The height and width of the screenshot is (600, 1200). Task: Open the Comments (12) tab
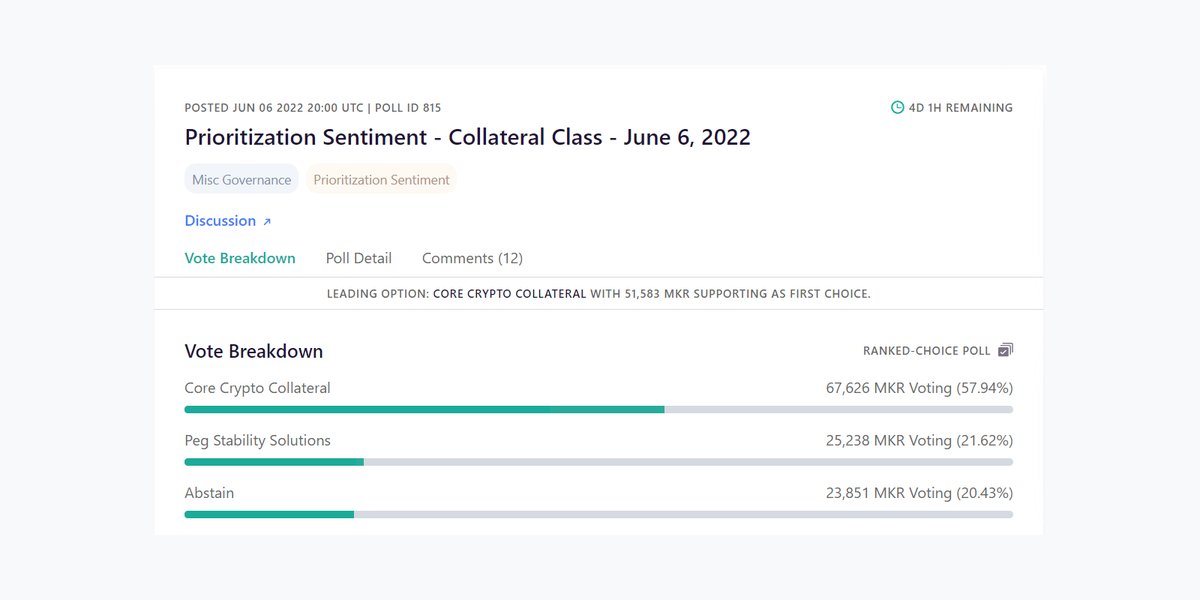coord(472,258)
